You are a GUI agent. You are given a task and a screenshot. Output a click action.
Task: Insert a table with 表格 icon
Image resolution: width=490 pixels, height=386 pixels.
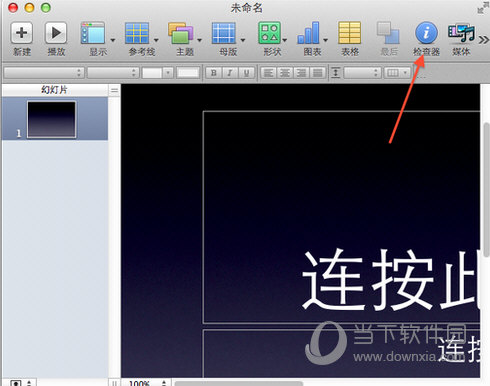click(349, 33)
